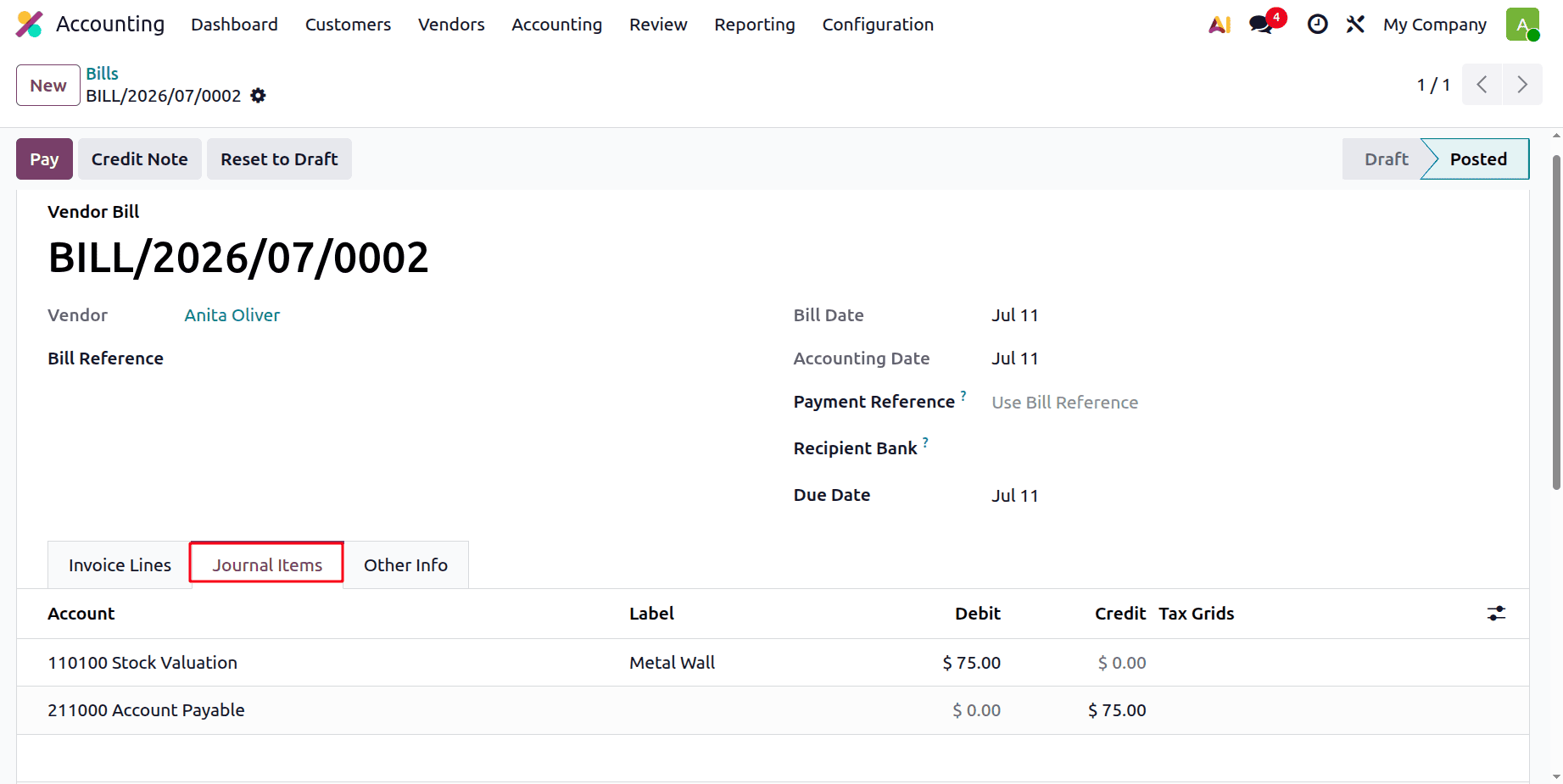Go back to the Bills breadcrumb

(x=102, y=74)
